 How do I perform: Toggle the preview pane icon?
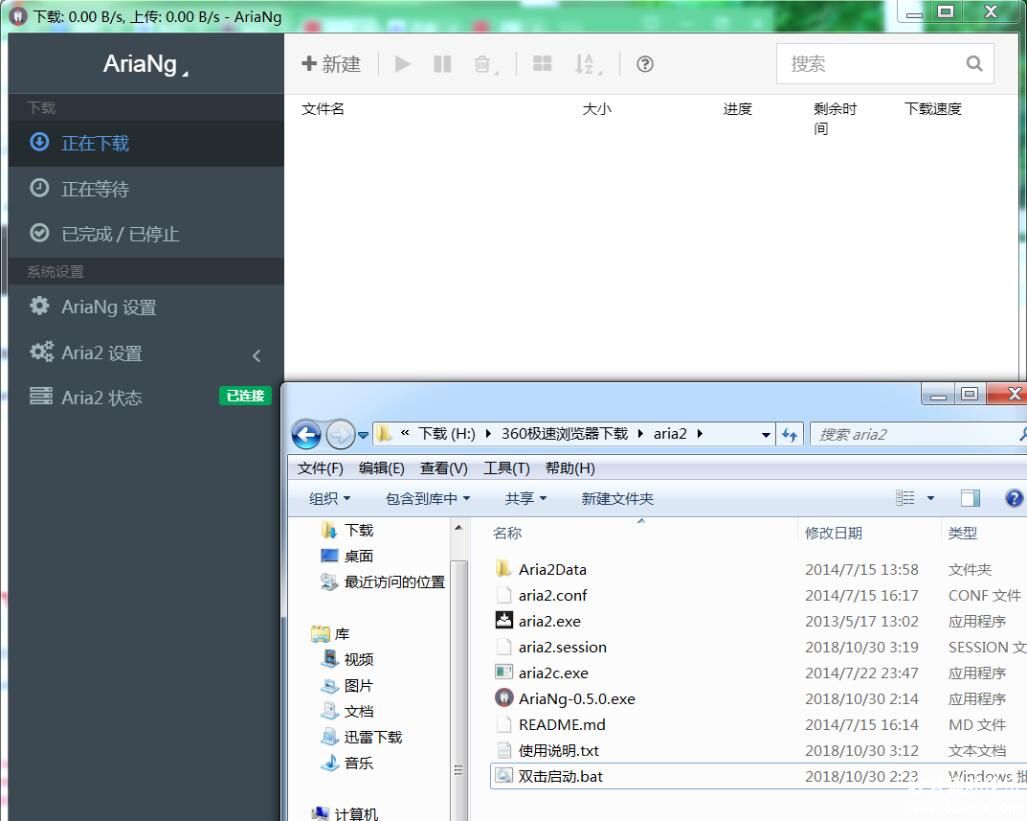[970, 499]
